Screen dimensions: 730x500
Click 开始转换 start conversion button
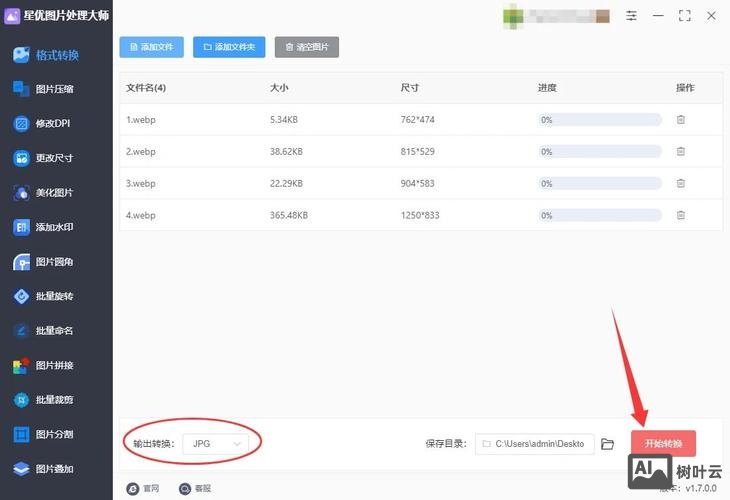tap(663, 443)
